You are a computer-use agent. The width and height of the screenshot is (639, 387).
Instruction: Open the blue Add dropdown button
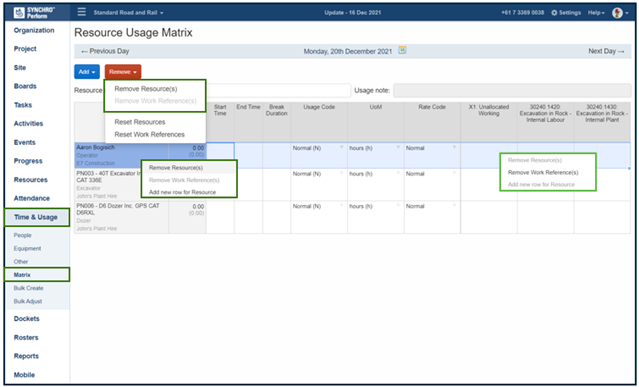[x=87, y=72]
